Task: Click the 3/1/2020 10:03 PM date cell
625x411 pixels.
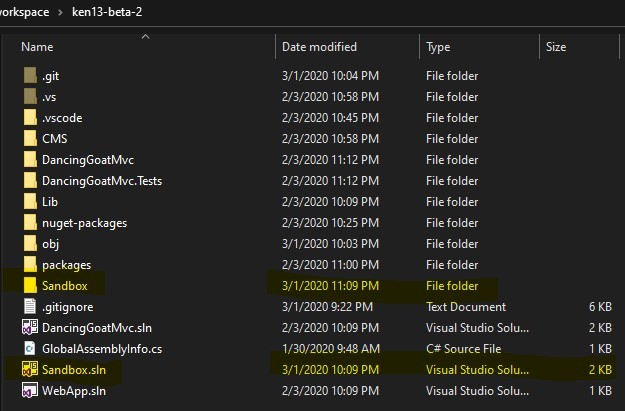Action: pos(330,244)
